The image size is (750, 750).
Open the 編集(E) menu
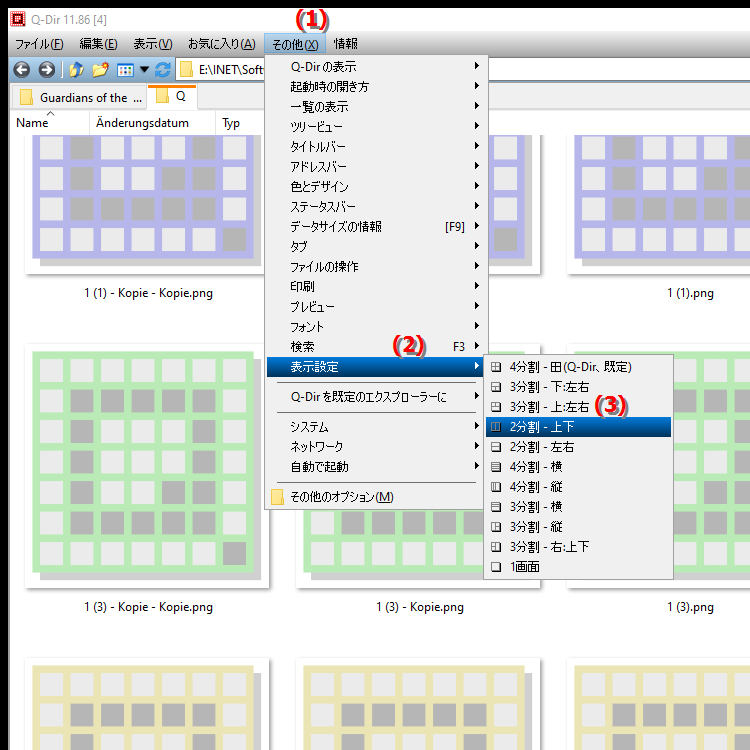click(x=98, y=44)
